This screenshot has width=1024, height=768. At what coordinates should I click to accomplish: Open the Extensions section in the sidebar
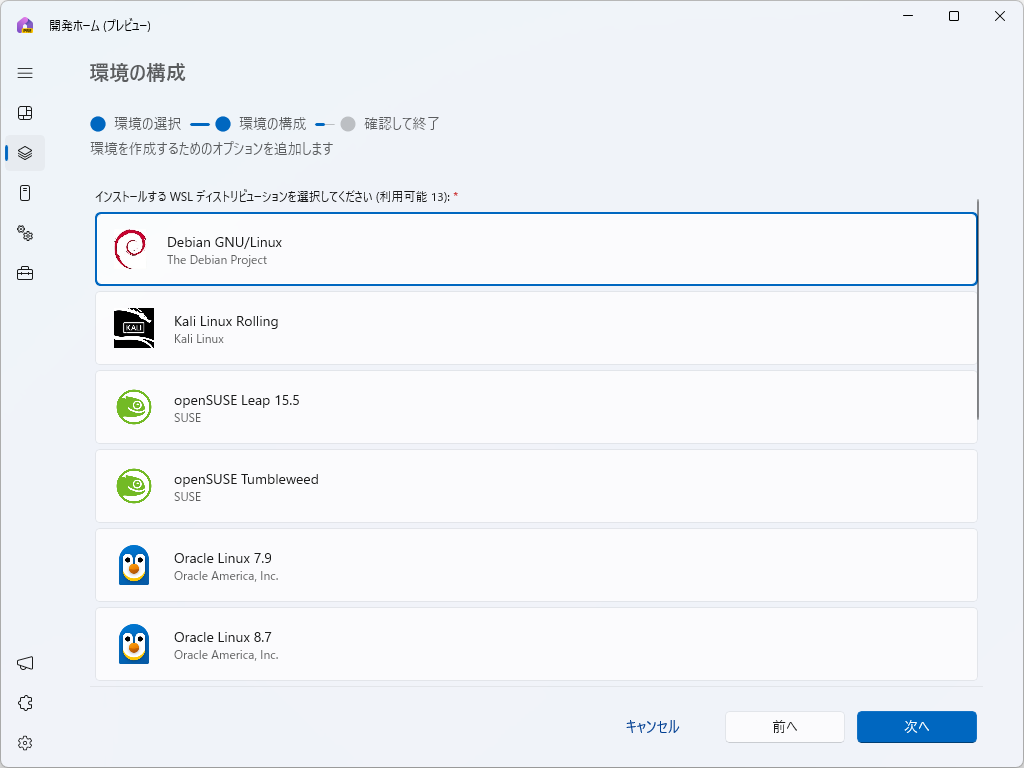[x=24, y=233]
